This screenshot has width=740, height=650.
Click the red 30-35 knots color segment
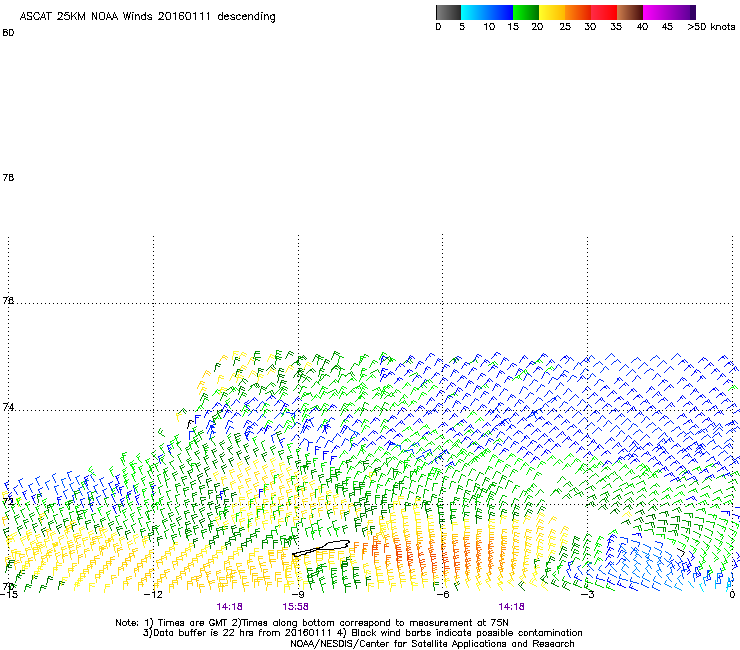coord(604,12)
